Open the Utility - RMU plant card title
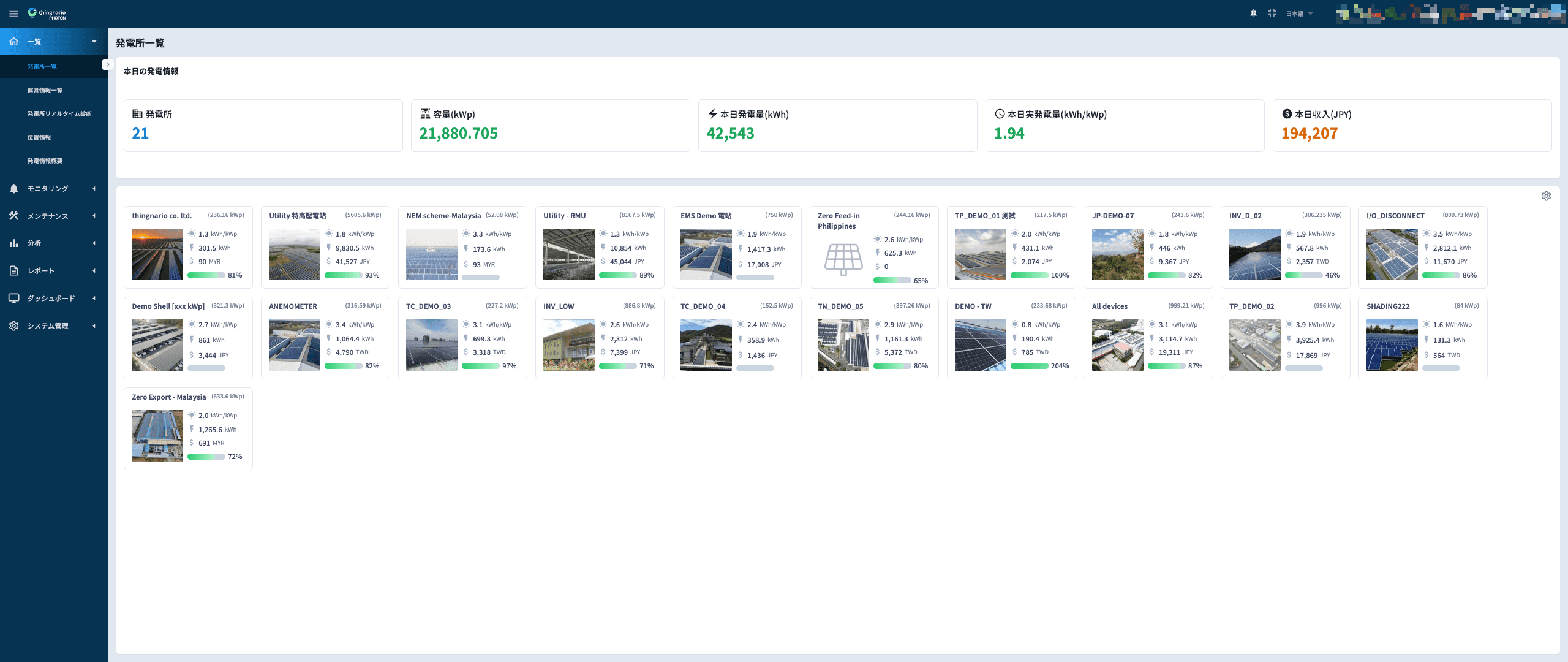 (564, 216)
